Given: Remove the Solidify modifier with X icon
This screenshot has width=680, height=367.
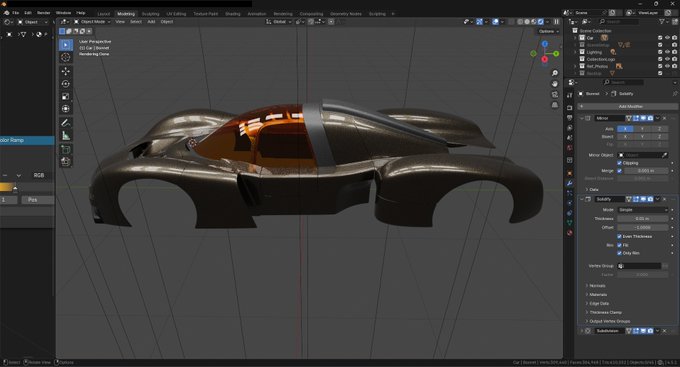Looking at the screenshot, I should click(x=664, y=199).
